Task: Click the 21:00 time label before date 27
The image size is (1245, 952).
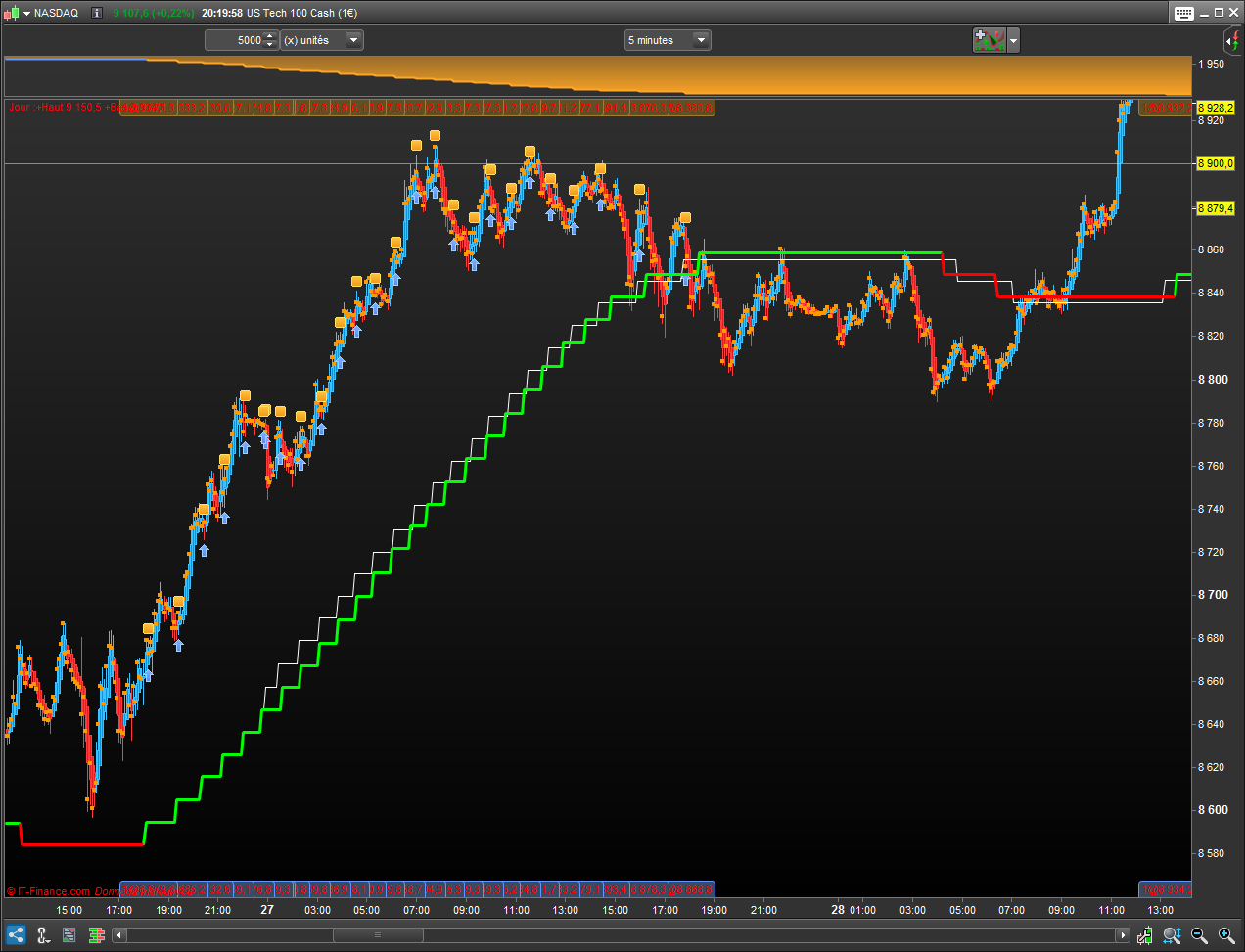Action: [x=217, y=910]
